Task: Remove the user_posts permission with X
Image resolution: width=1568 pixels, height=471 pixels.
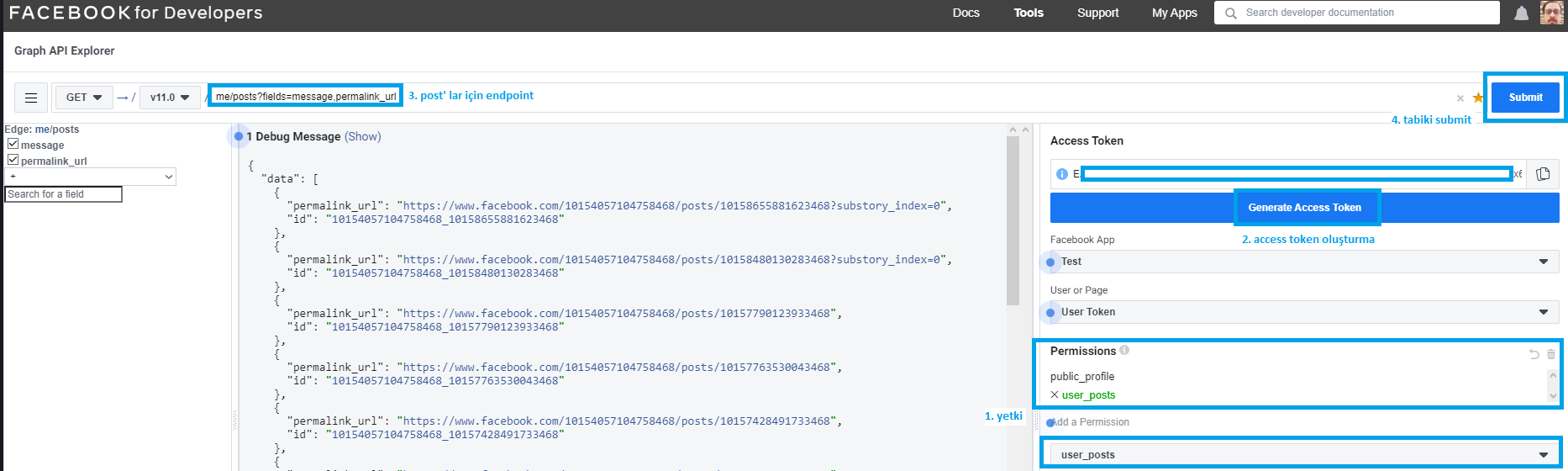Action: click(1055, 394)
